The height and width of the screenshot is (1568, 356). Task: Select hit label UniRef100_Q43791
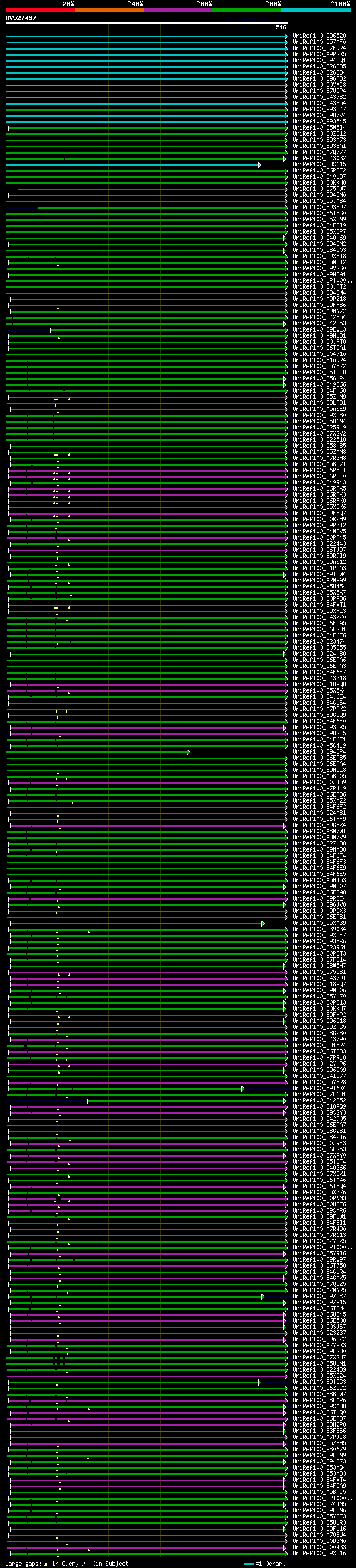tap(319, 978)
